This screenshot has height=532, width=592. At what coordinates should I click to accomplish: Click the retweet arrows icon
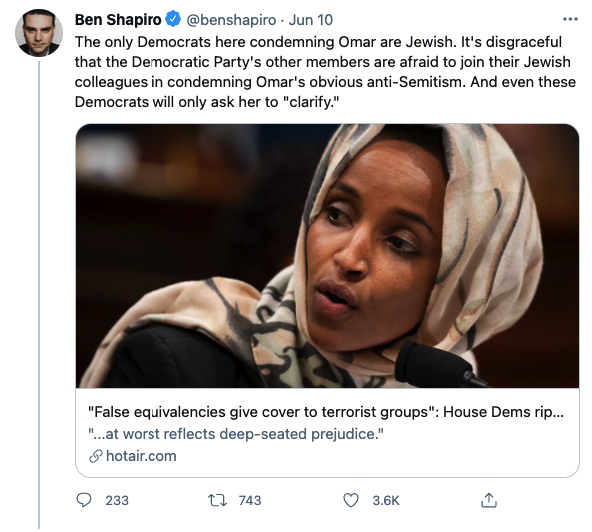pyautogui.click(x=217, y=500)
